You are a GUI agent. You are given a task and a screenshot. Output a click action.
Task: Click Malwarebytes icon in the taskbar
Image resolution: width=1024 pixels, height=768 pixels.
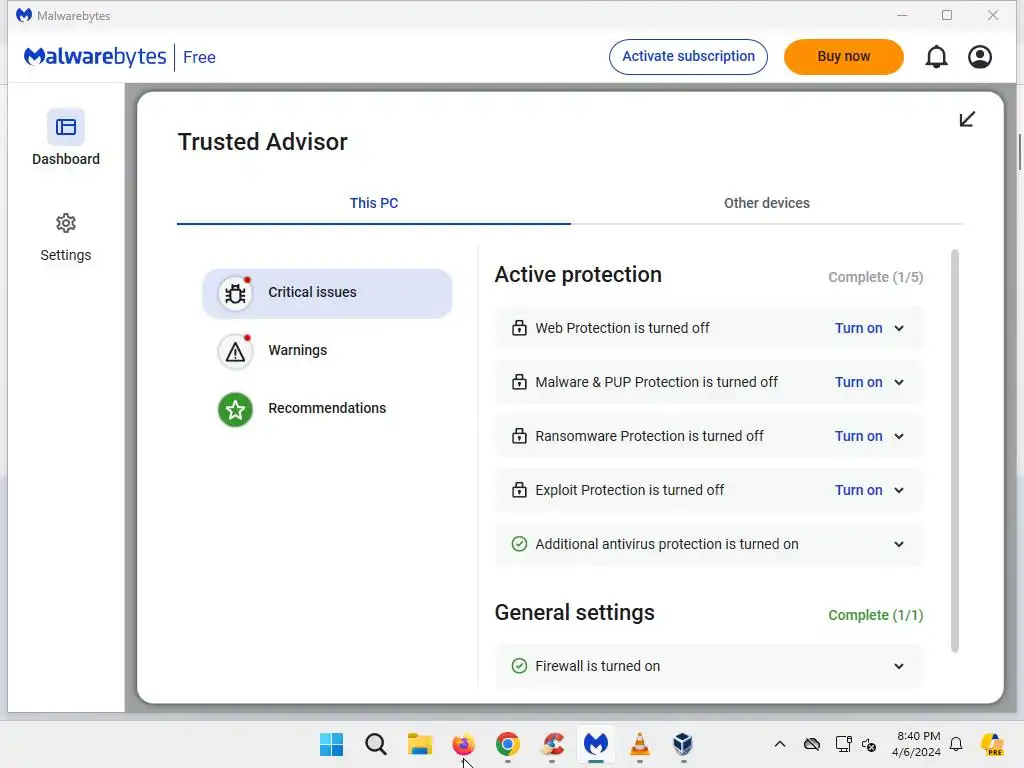point(596,744)
